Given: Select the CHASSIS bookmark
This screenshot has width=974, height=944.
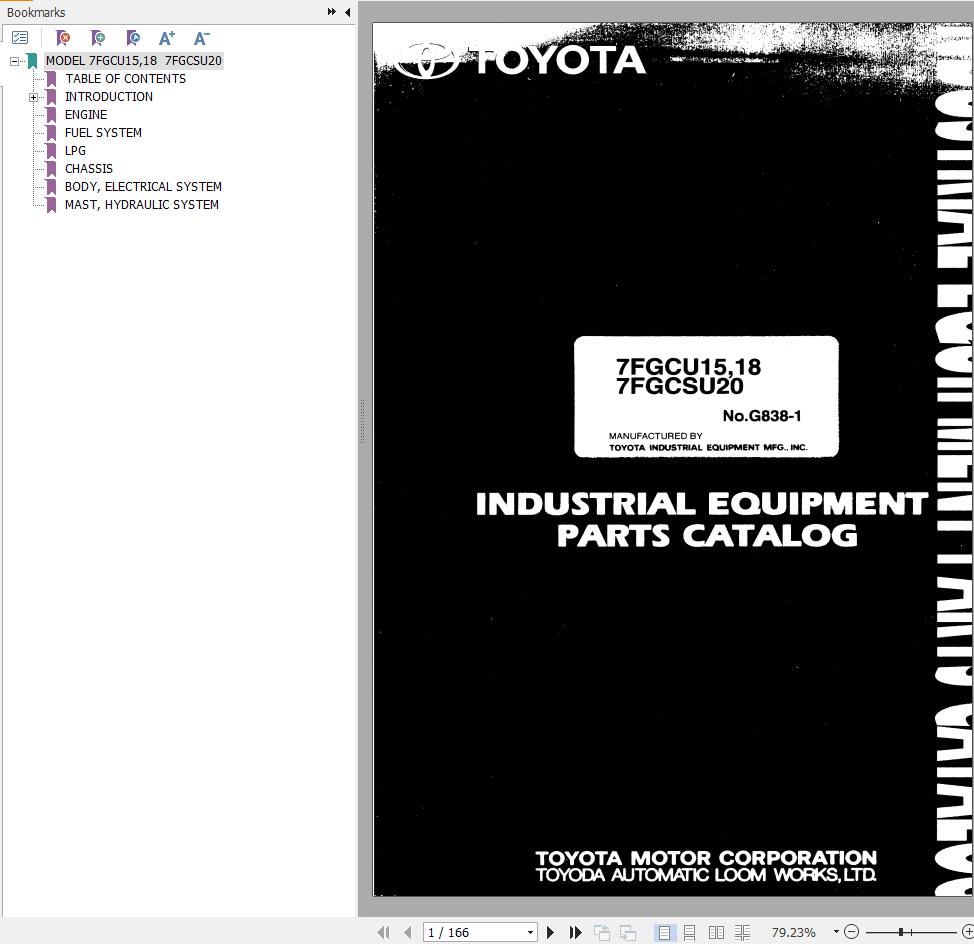Looking at the screenshot, I should pos(89,169).
